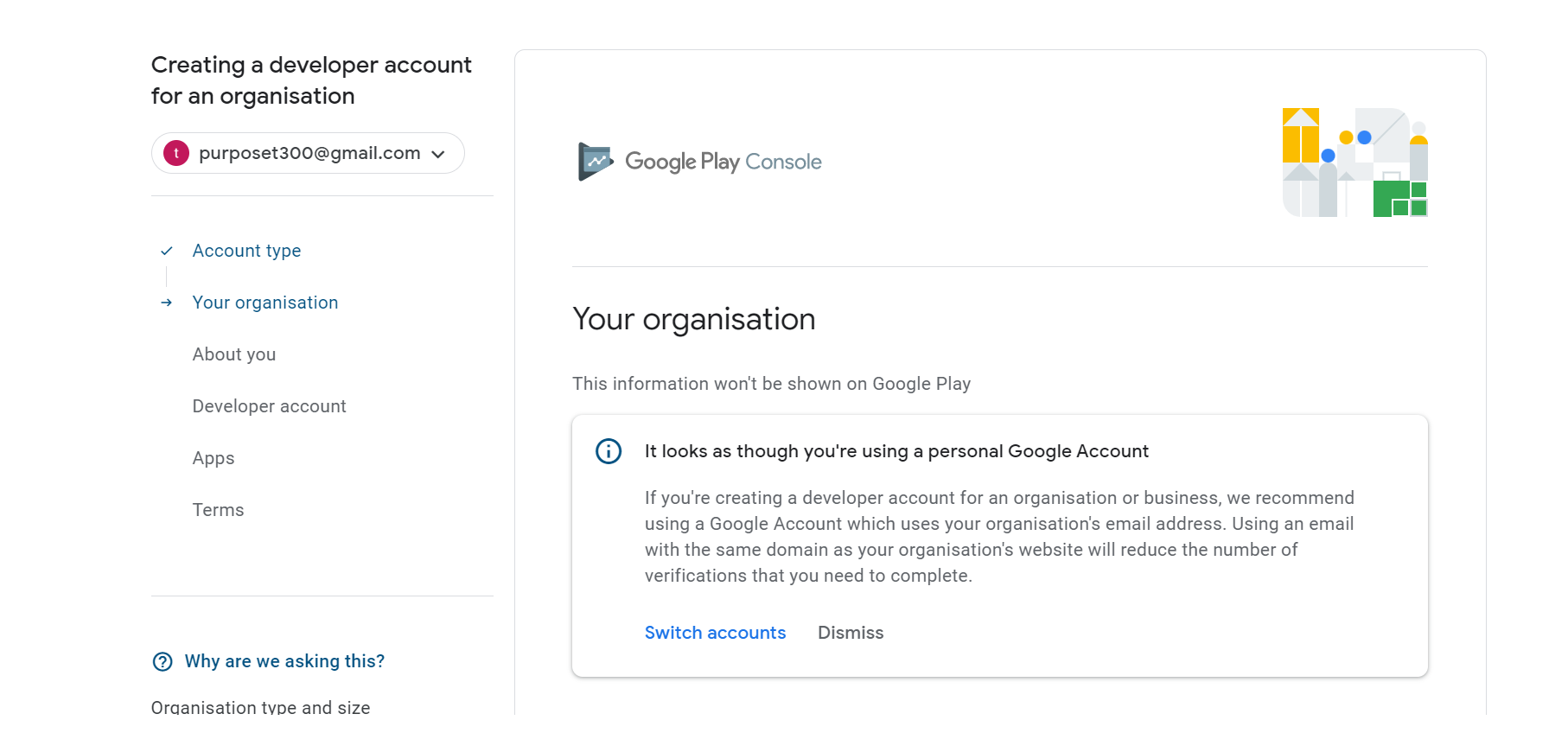Click the red account avatar letter icon
Screen dimensions: 1568x733
pyautogui.click(x=176, y=153)
